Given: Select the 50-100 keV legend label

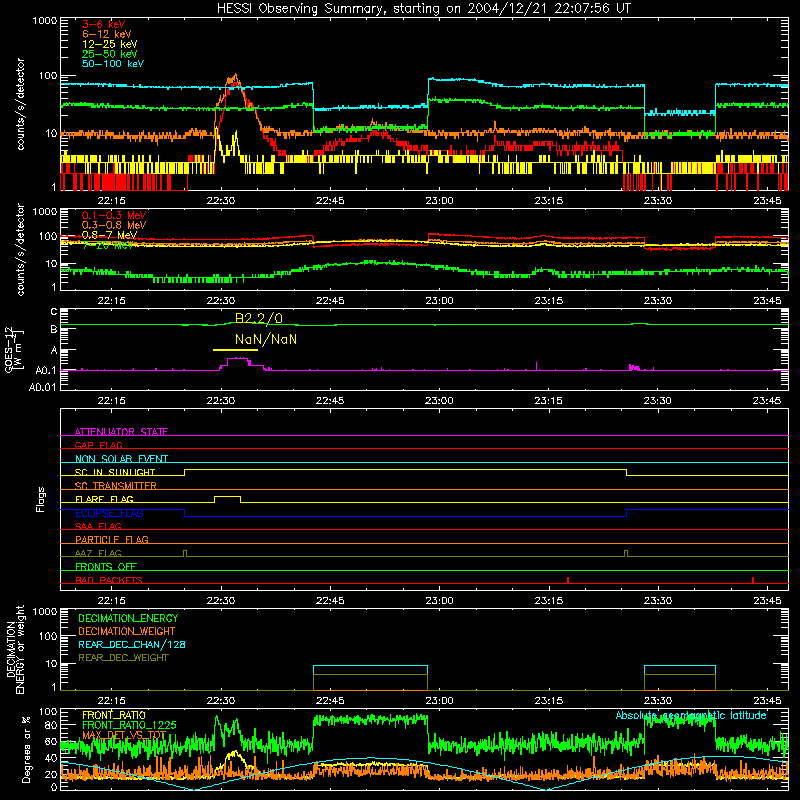Looking at the screenshot, I should coord(113,64).
